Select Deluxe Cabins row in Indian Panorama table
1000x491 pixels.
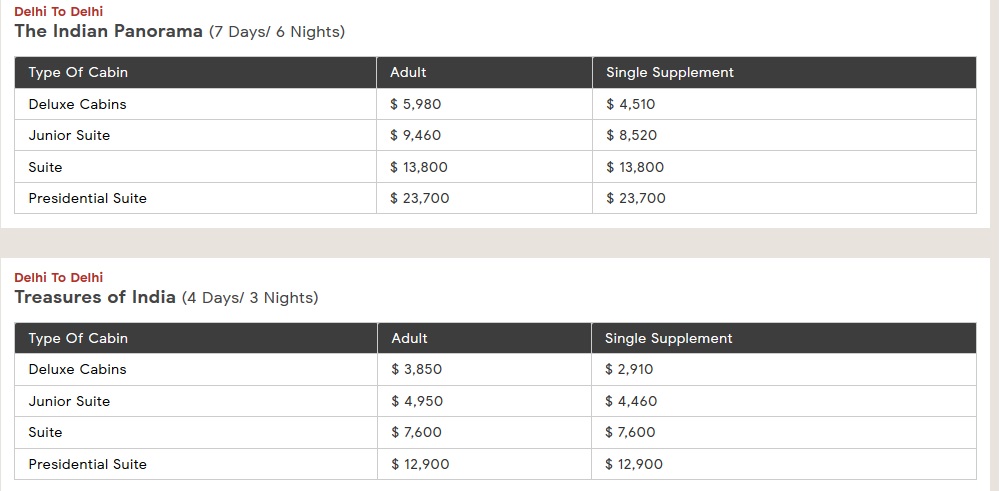77,104
